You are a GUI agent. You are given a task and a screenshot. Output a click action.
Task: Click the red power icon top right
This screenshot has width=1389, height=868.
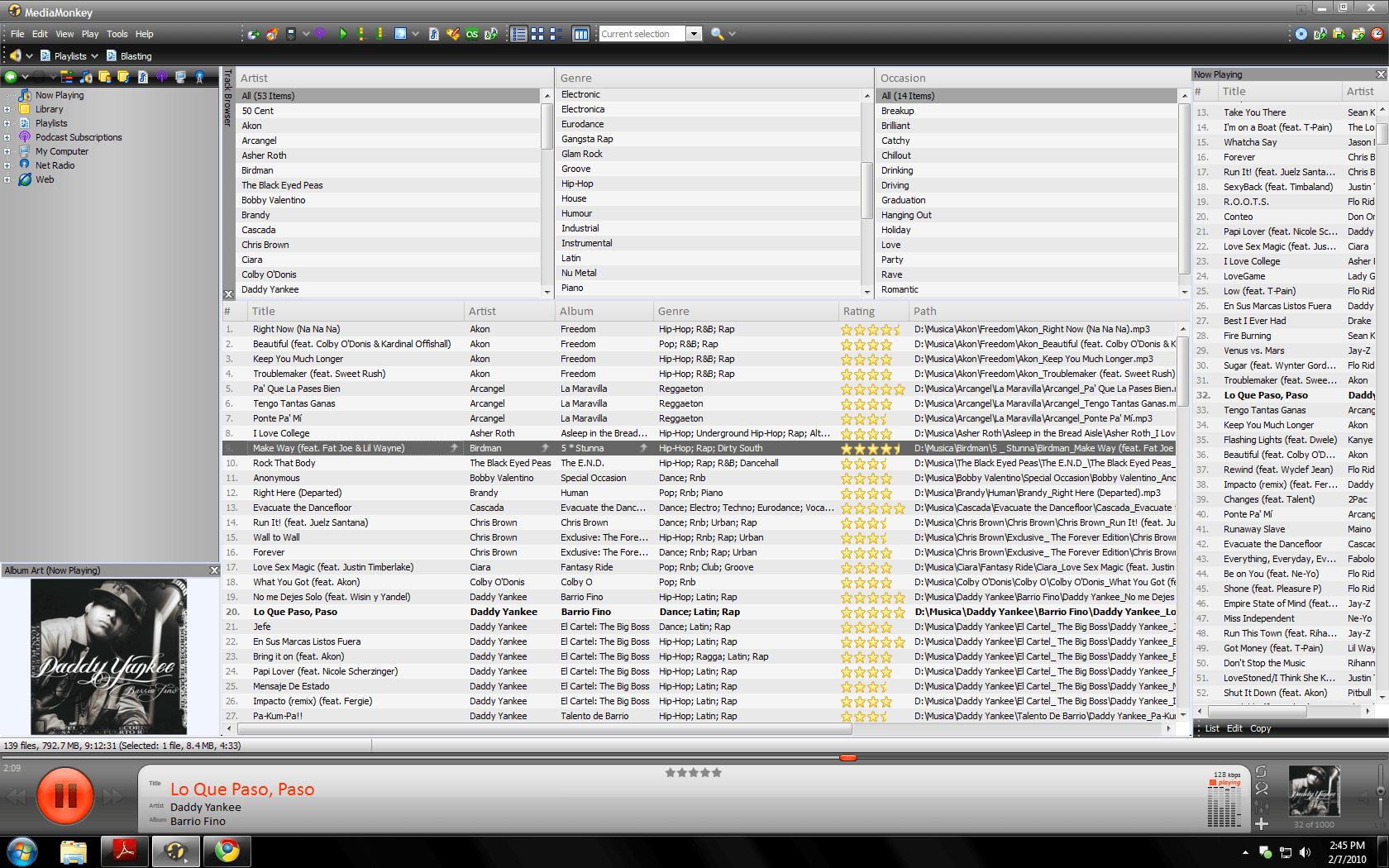click(x=1377, y=34)
